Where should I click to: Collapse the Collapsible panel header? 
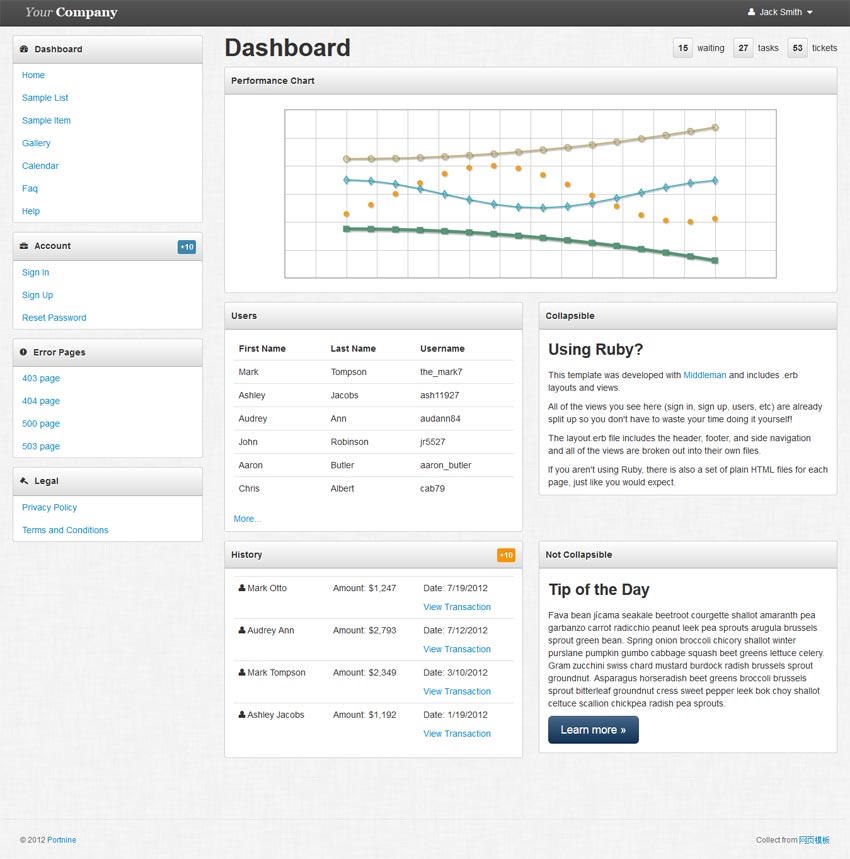coord(688,316)
